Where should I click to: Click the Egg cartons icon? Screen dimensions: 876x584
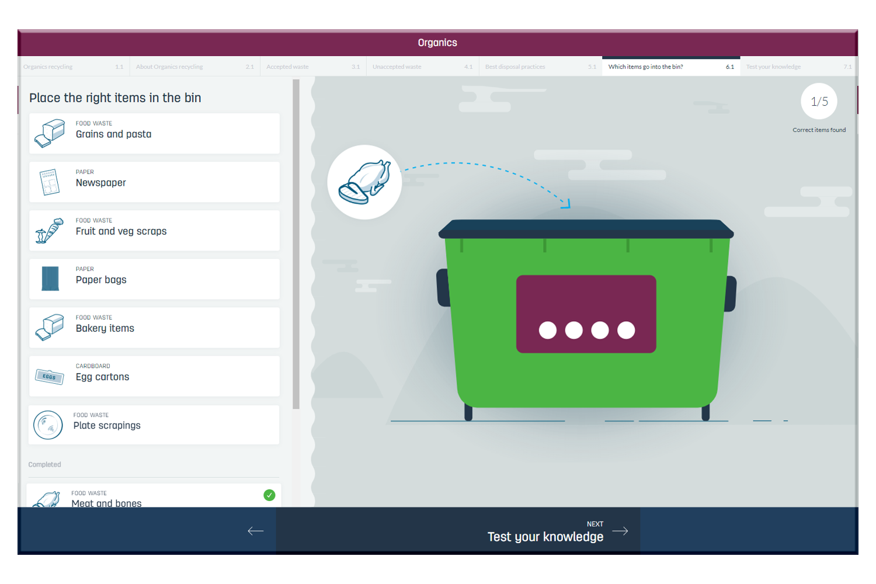click(x=49, y=377)
